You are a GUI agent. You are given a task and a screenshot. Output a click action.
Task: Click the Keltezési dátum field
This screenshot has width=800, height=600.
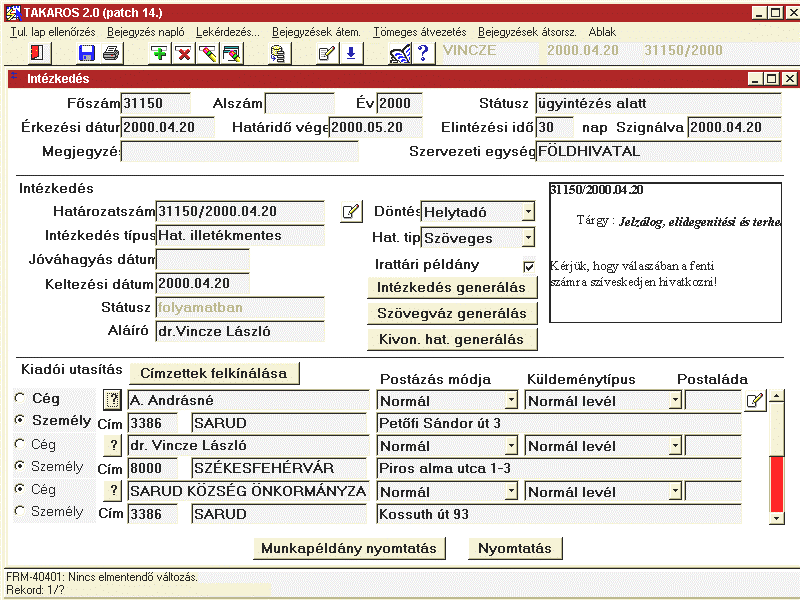[203, 283]
